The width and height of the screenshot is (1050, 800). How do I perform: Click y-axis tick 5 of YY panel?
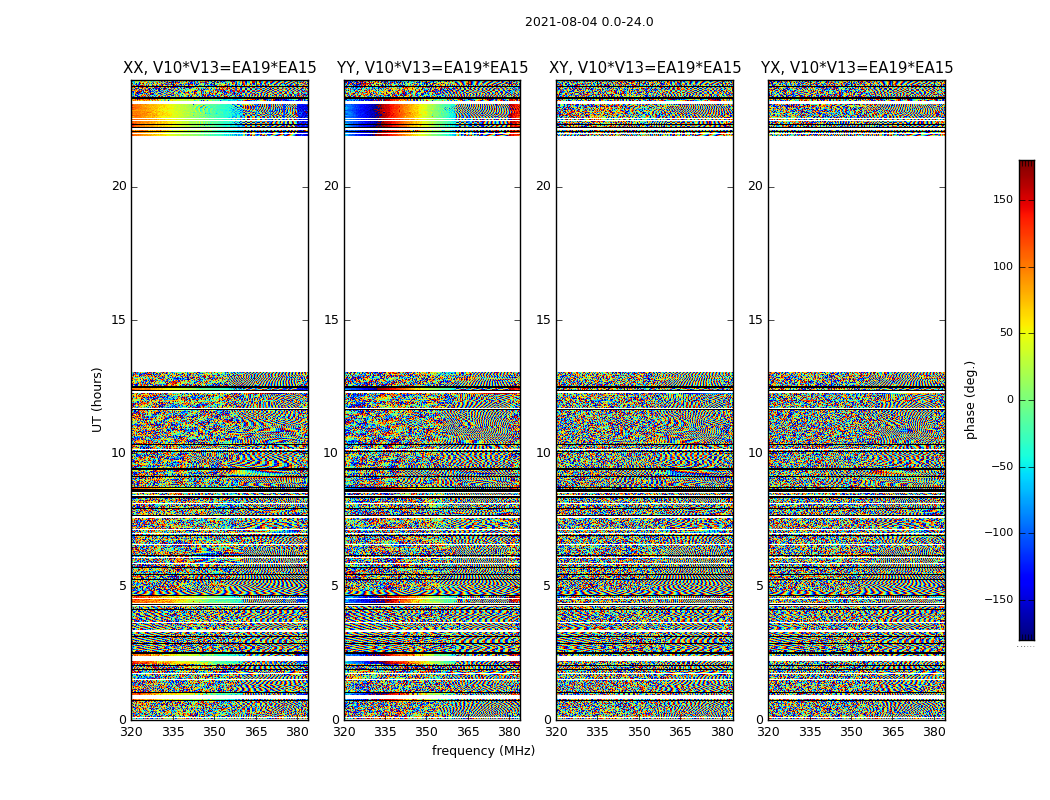pyautogui.click(x=335, y=586)
